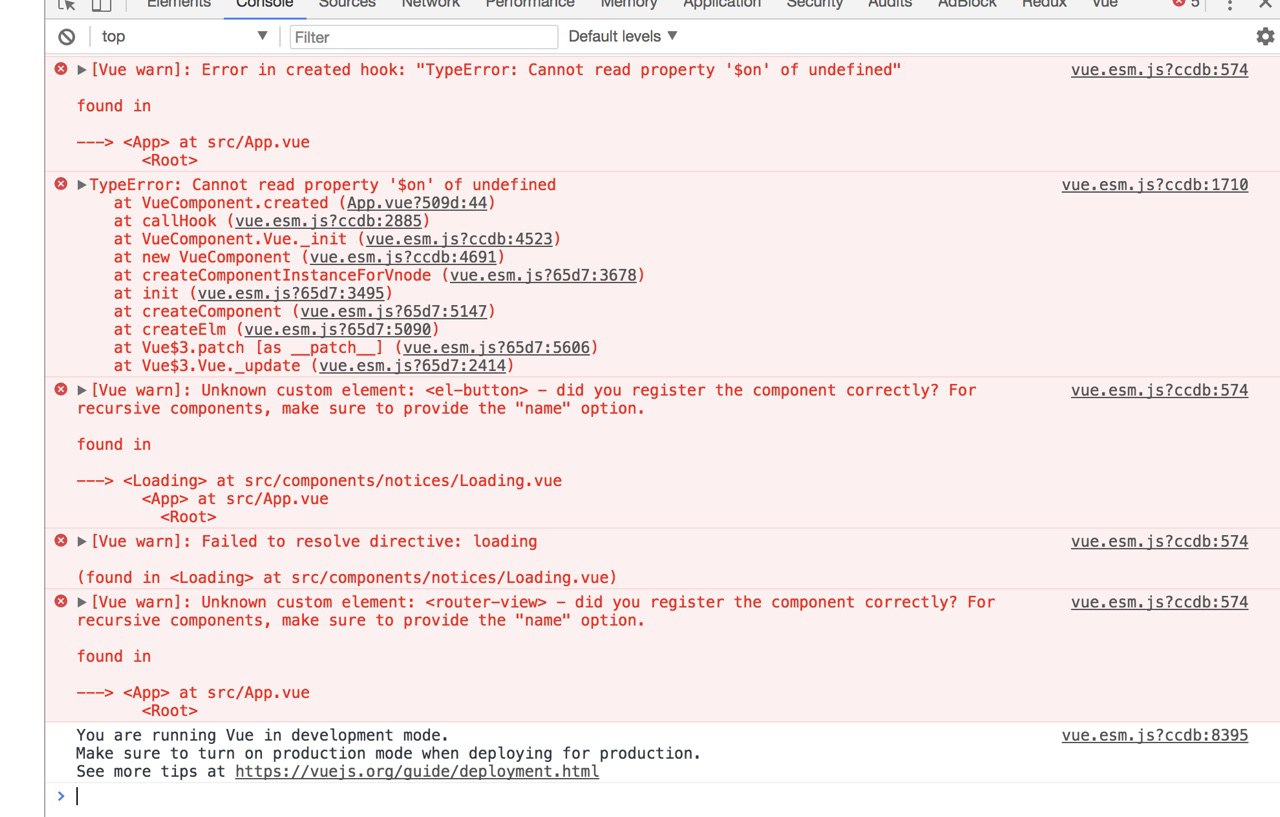The width and height of the screenshot is (1280, 817).
Task: Click the red error count badge
Action: click(x=1186, y=4)
